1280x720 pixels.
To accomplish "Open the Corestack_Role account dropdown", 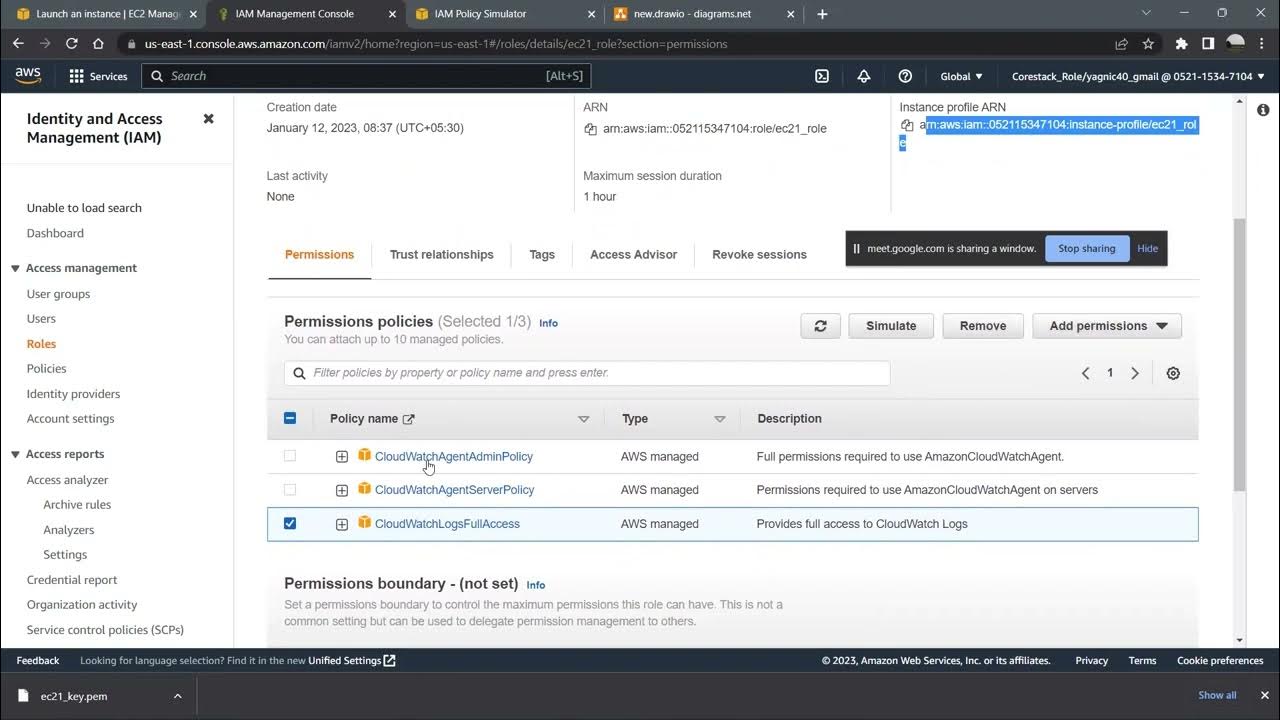I will (1138, 76).
